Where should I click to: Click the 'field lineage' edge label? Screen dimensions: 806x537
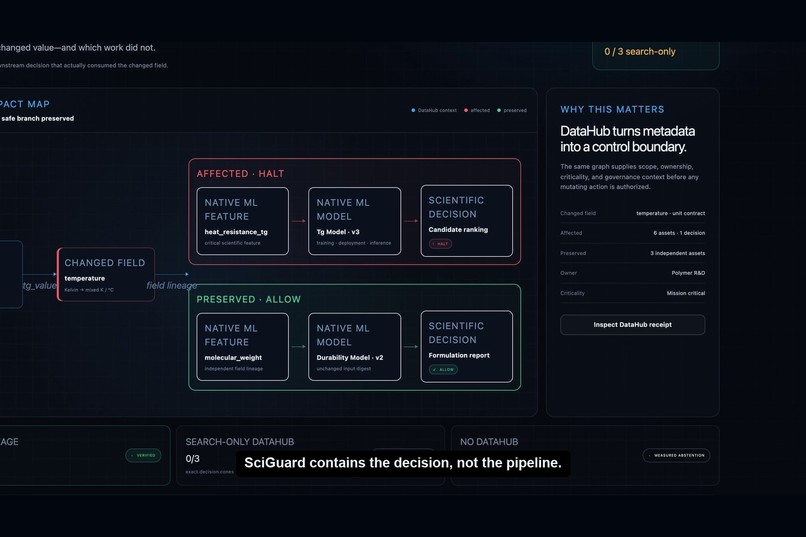172,285
